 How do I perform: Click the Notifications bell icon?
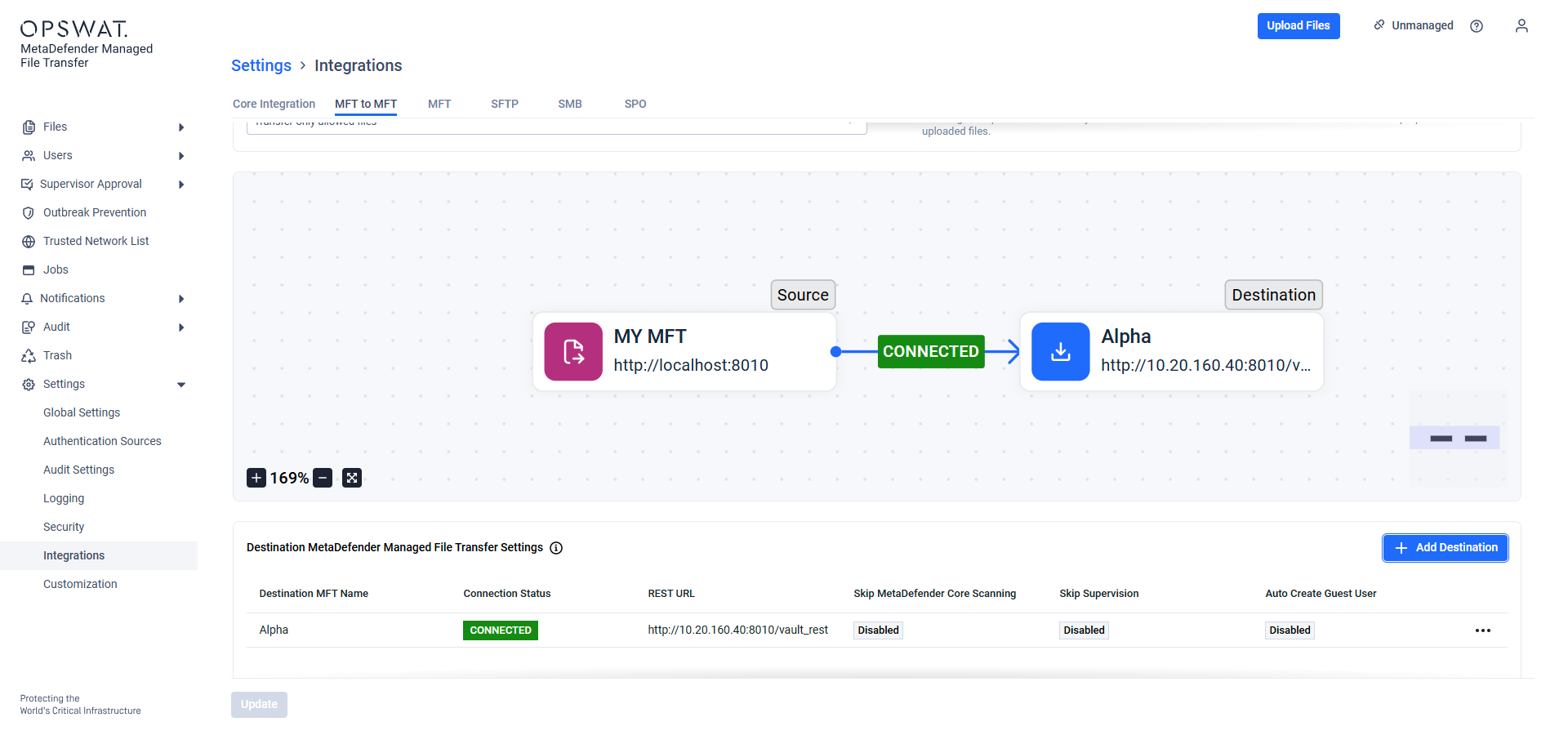tap(27, 299)
